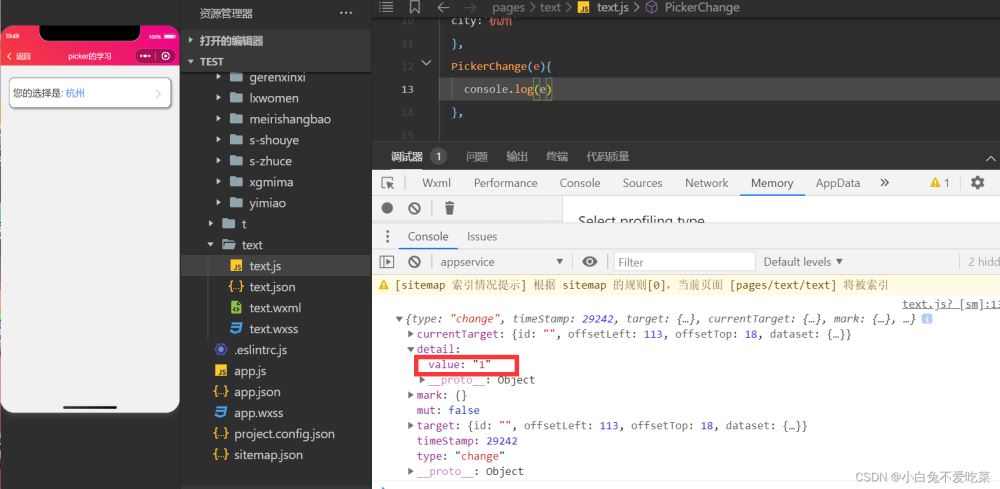The image size is (1000, 489).
Task: Click the record heap profile button
Action: pos(388,208)
